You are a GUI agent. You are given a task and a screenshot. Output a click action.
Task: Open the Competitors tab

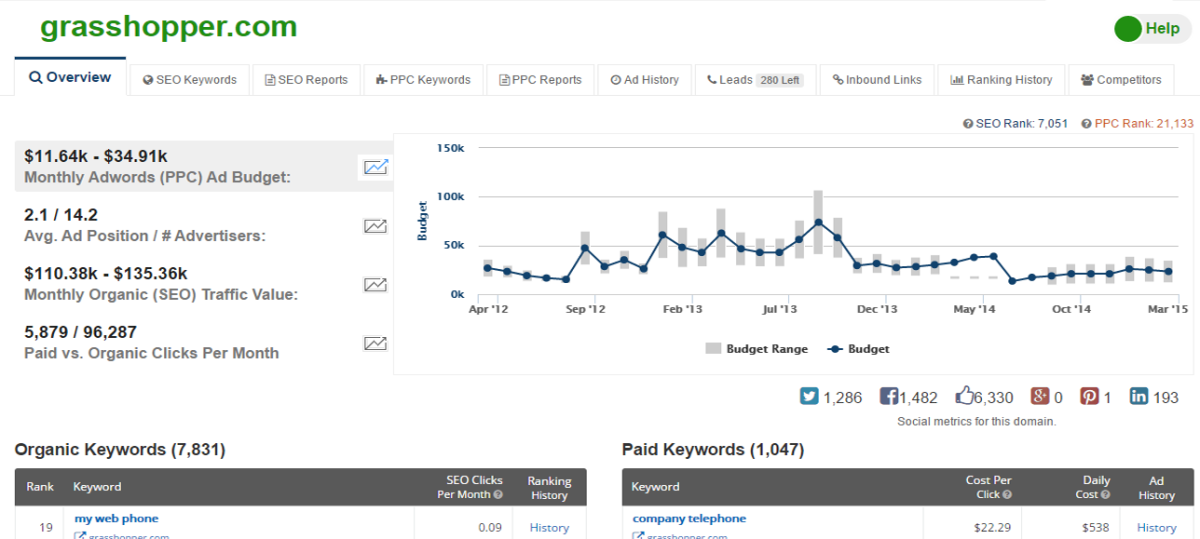tap(1122, 80)
